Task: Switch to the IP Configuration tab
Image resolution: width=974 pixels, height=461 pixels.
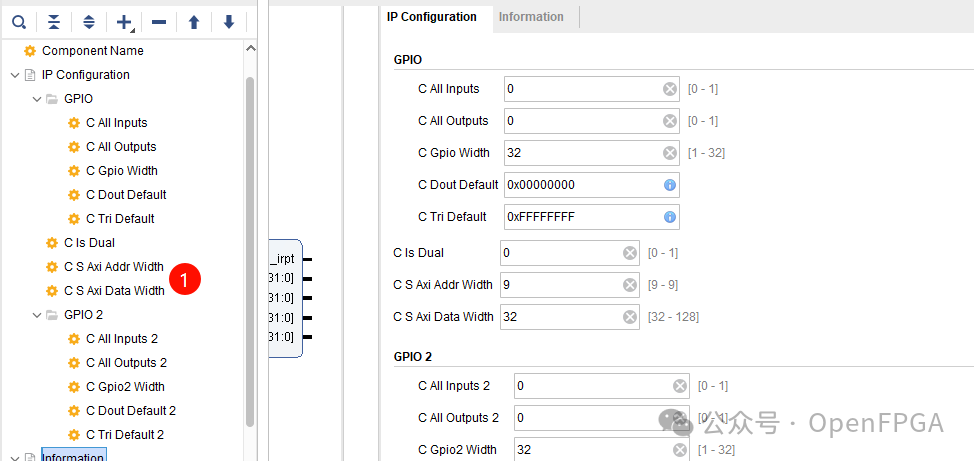Action: pos(432,17)
